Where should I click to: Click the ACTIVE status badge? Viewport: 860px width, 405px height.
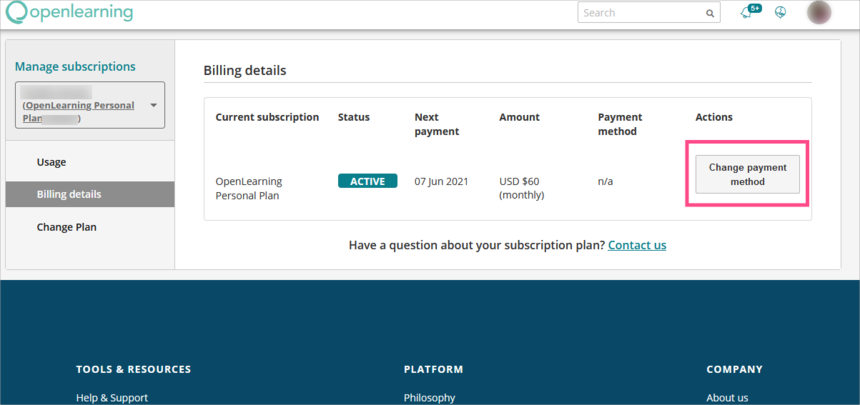(367, 181)
